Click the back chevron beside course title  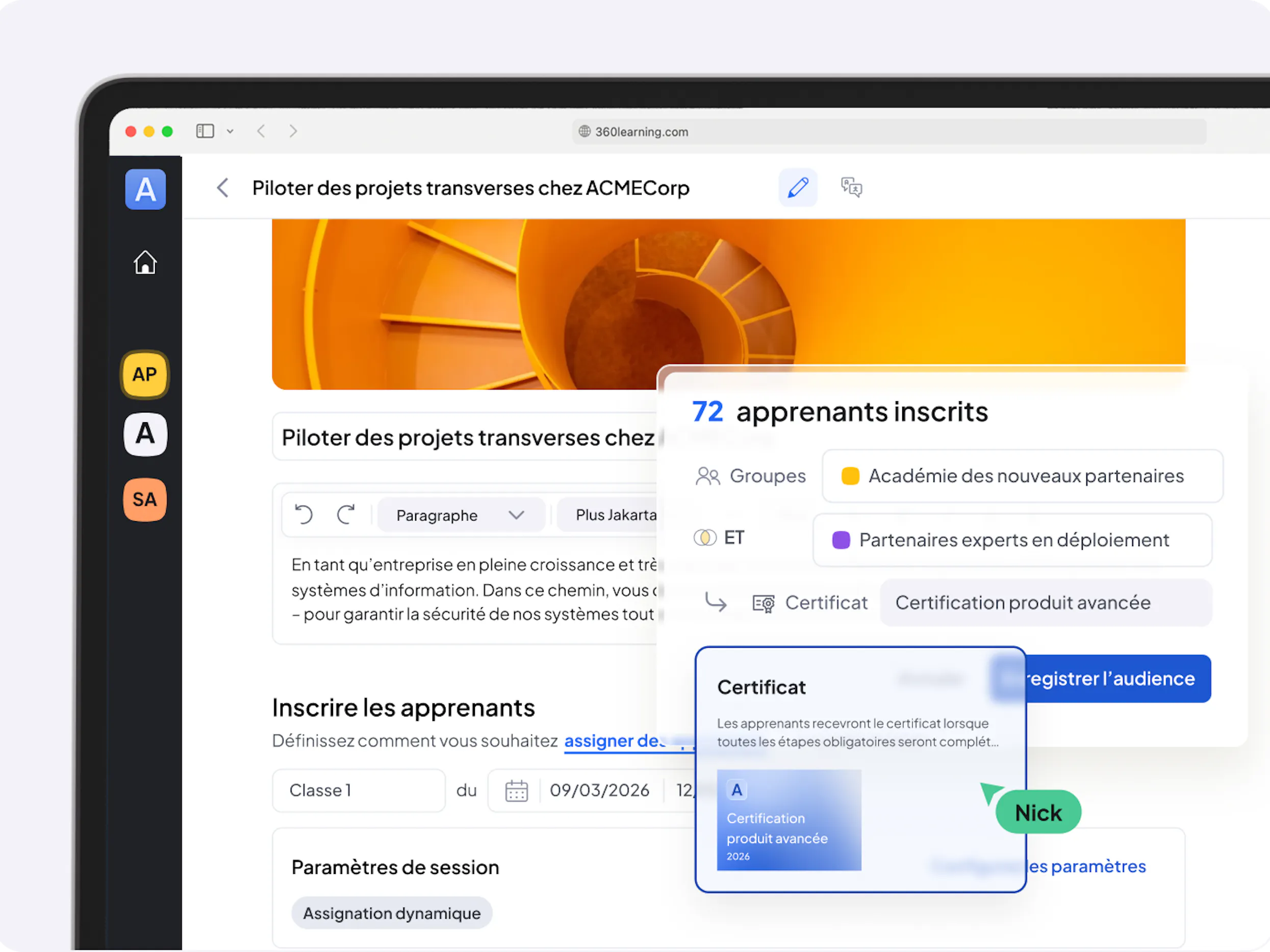[223, 188]
